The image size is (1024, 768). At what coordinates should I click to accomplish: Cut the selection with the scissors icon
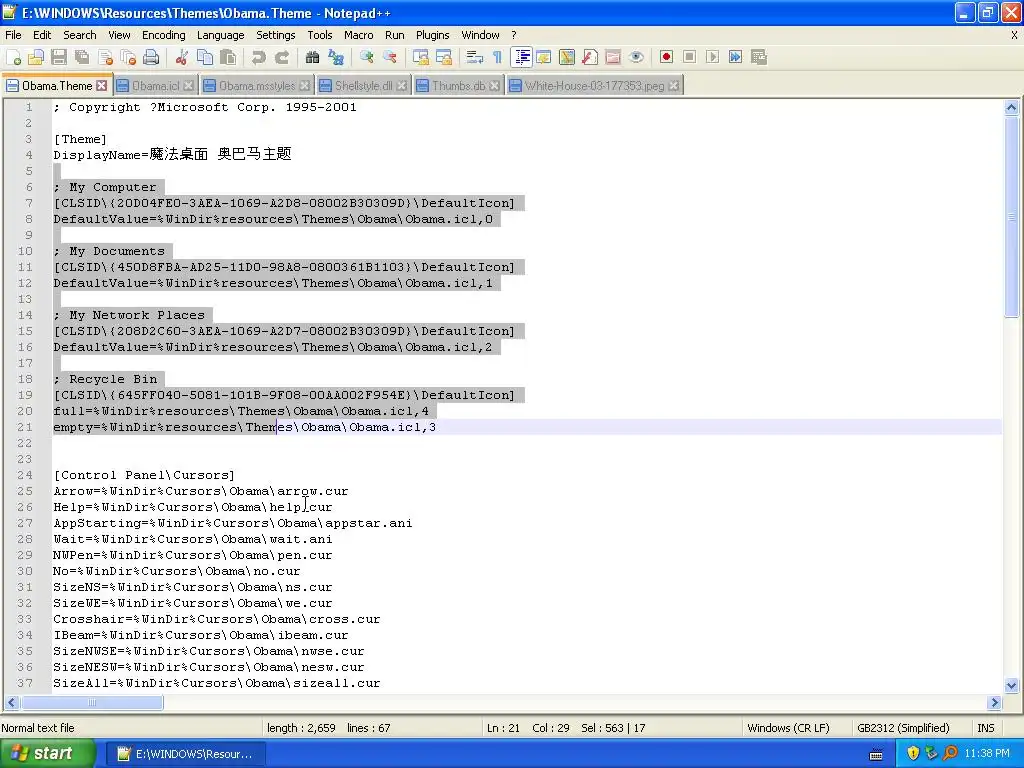[182, 57]
